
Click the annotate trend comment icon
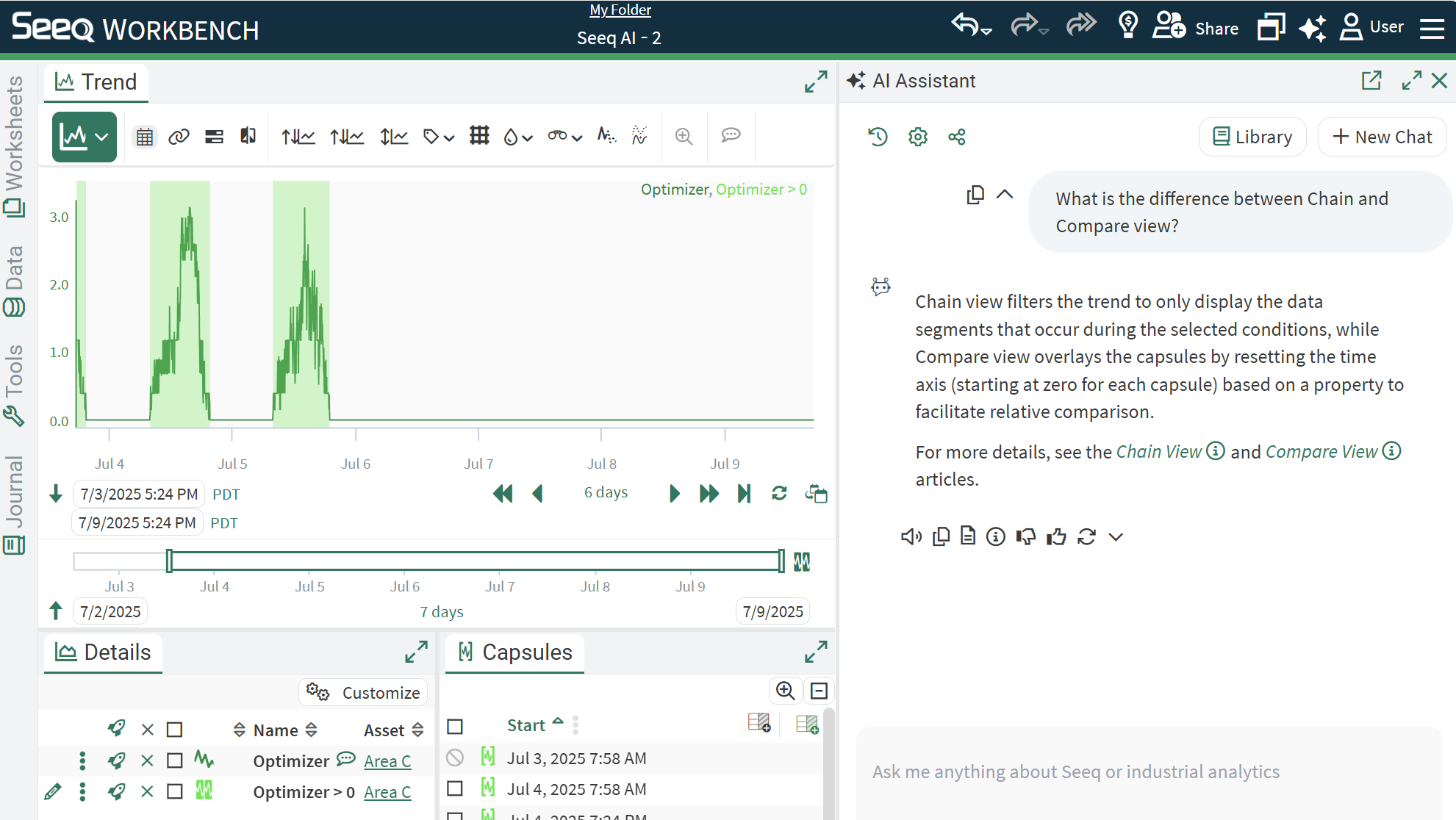pos(731,136)
